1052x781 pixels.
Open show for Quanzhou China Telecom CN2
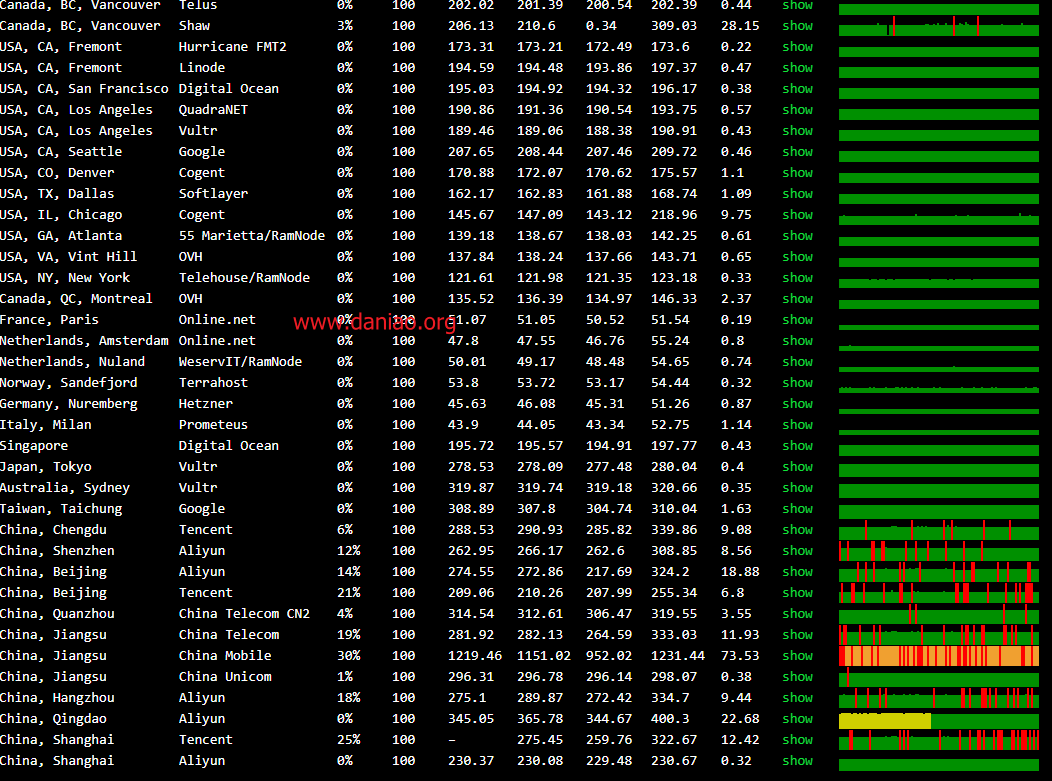[797, 613]
